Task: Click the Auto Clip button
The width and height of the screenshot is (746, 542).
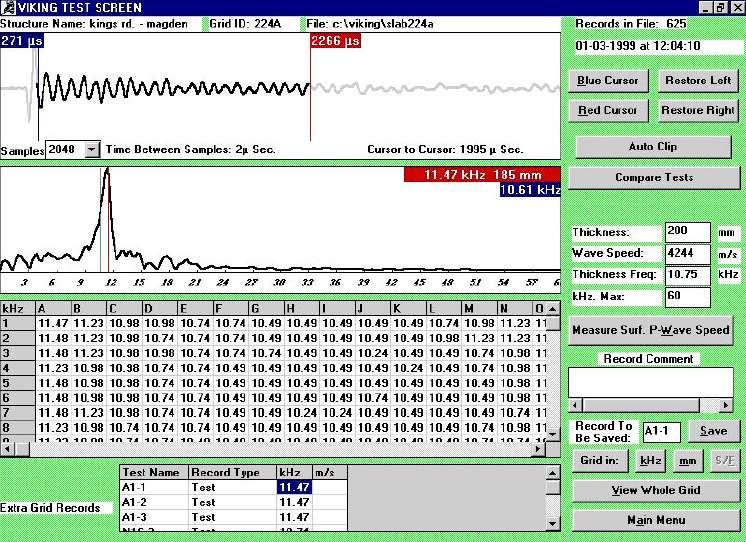Action: coord(653,147)
